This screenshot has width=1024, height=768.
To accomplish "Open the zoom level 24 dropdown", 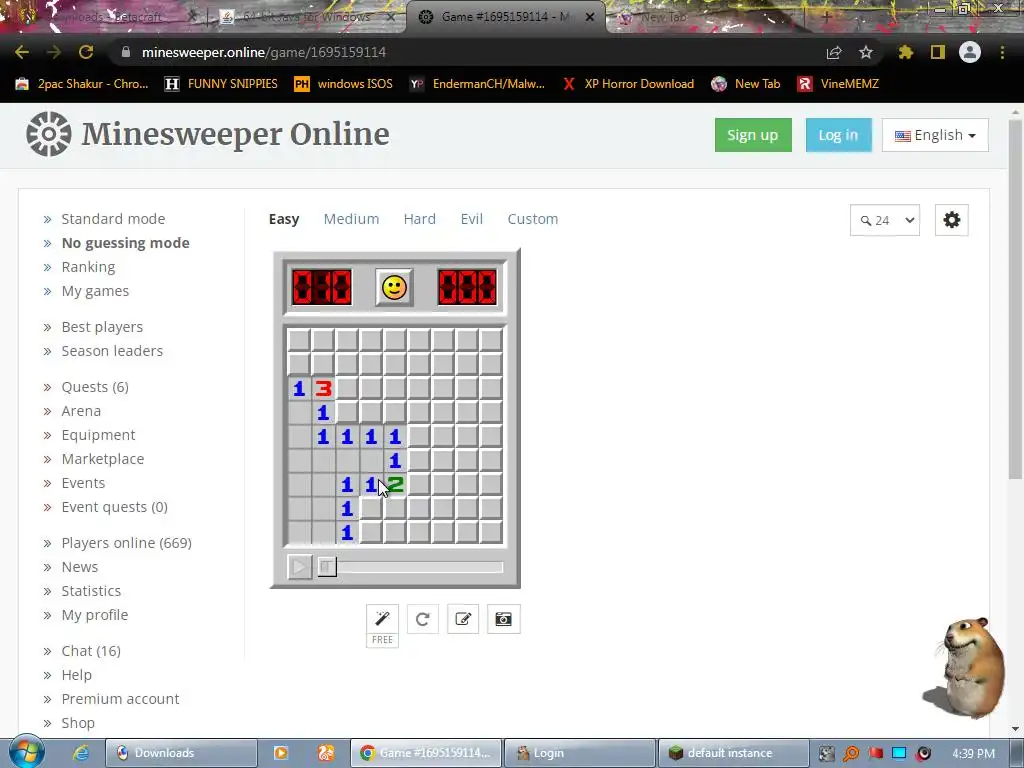I will 885,220.
